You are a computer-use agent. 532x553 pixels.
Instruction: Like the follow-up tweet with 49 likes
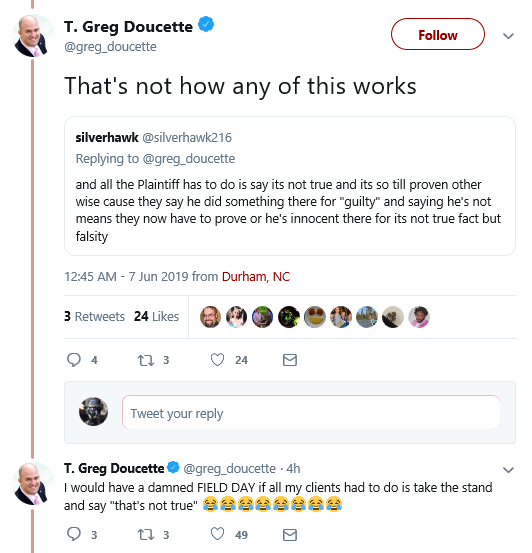pos(217,534)
